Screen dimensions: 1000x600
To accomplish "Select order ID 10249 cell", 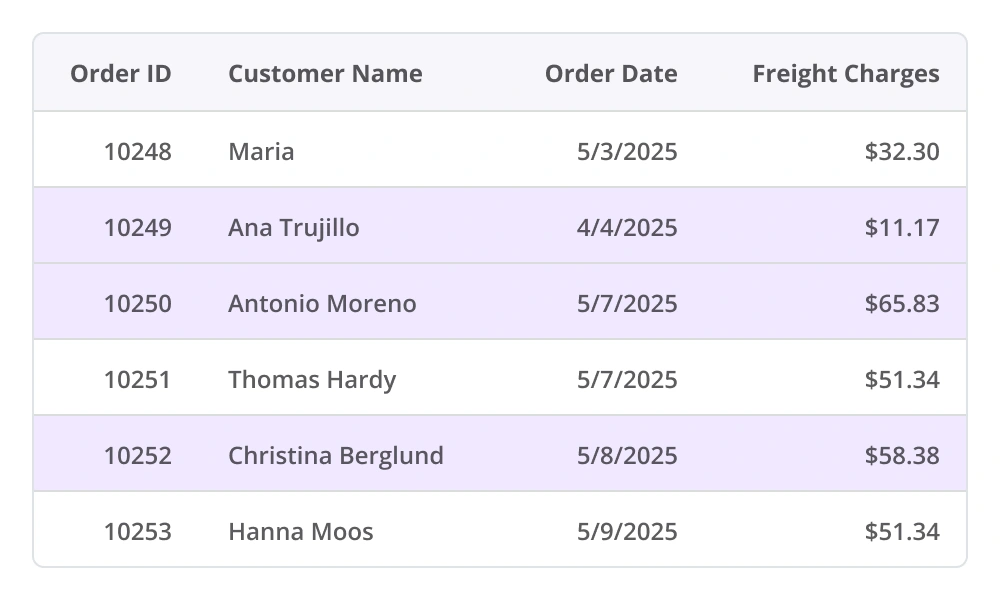I will (137, 227).
